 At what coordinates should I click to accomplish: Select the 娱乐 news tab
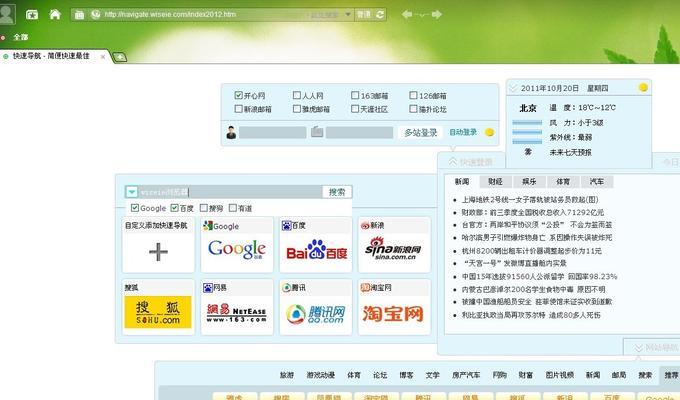point(529,181)
